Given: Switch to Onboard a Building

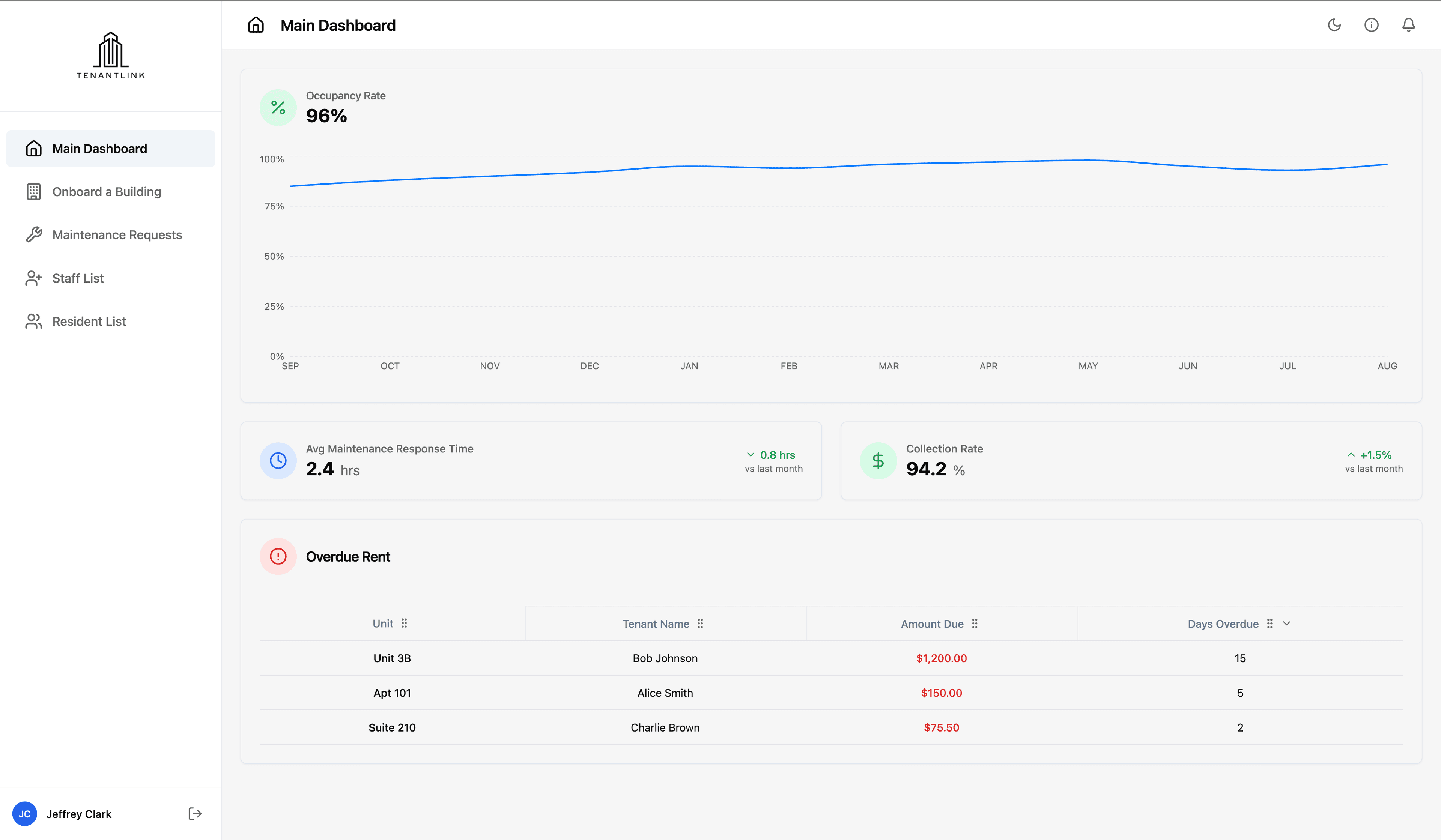Looking at the screenshot, I should 106,192.
